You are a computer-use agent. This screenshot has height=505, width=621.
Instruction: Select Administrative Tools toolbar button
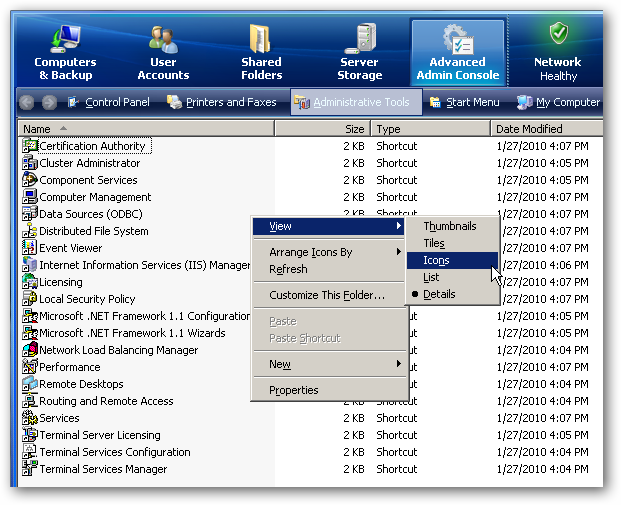point(356,102)
